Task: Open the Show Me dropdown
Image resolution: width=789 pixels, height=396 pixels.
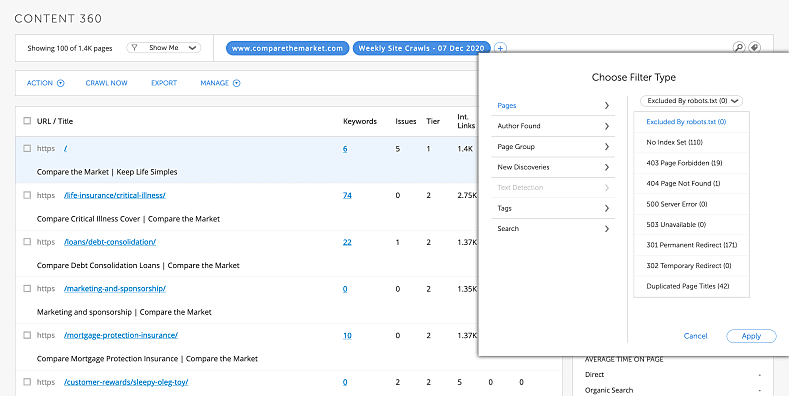Action: coord(164,48)
